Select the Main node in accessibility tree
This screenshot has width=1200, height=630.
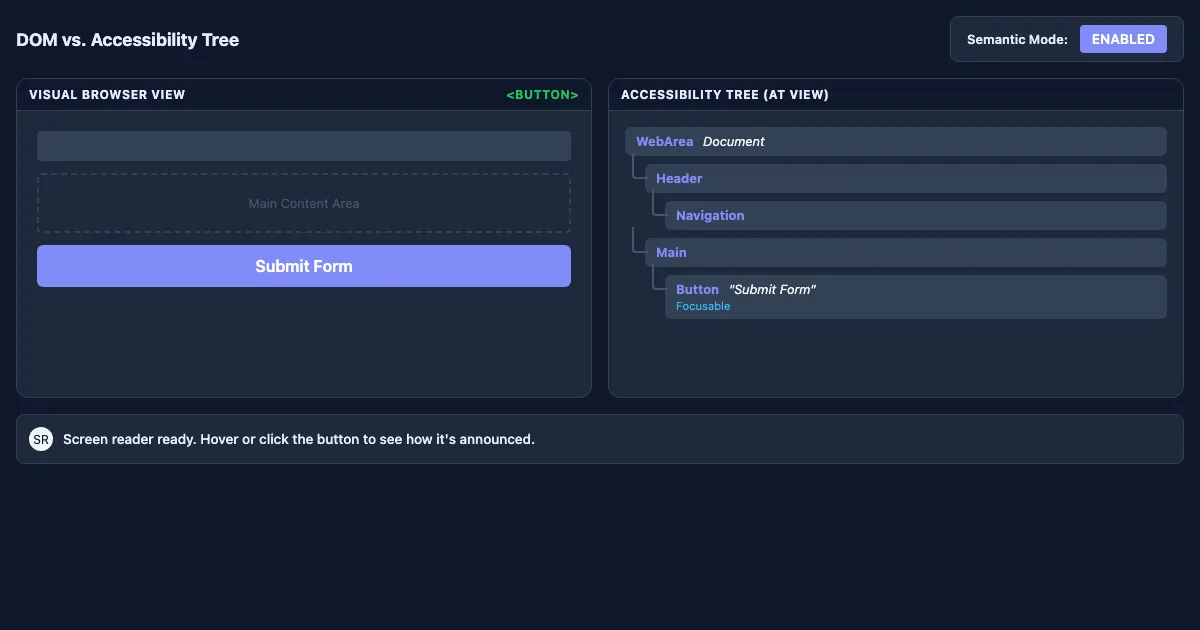click(x=906, y=252)
